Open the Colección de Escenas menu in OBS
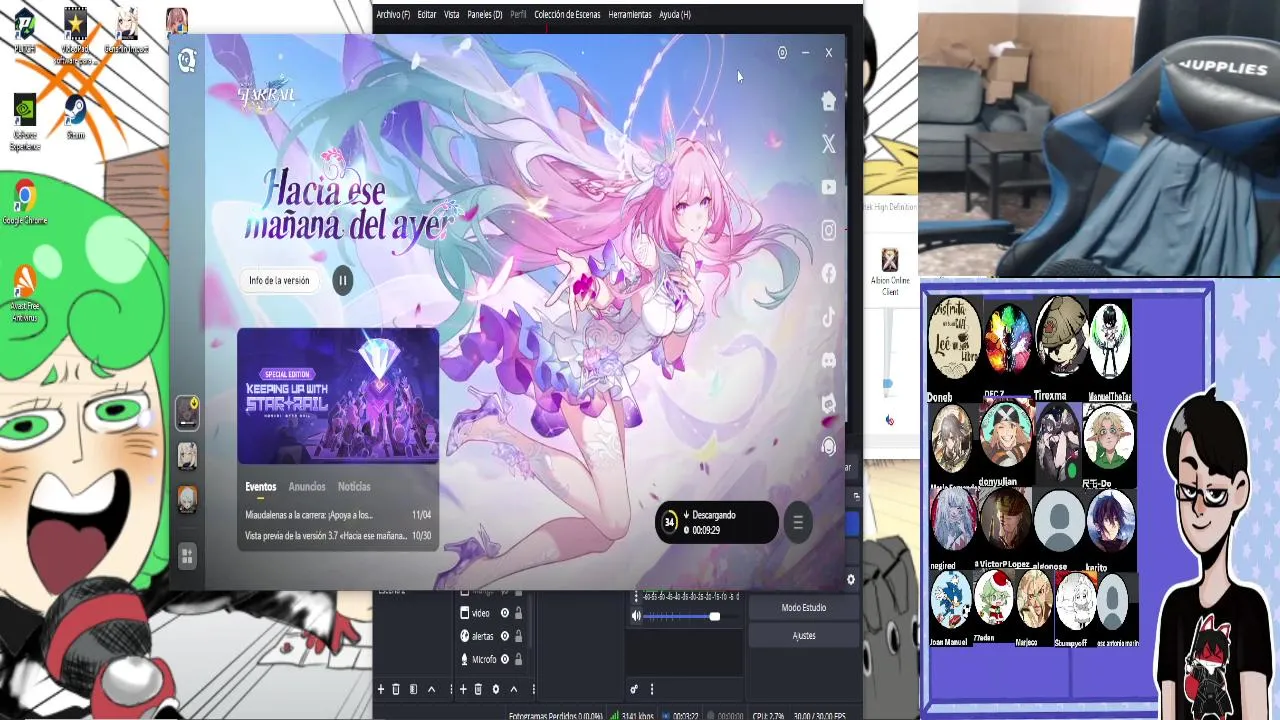The width and height of the screenshot is (1280, 720). [x=567, y=15]
